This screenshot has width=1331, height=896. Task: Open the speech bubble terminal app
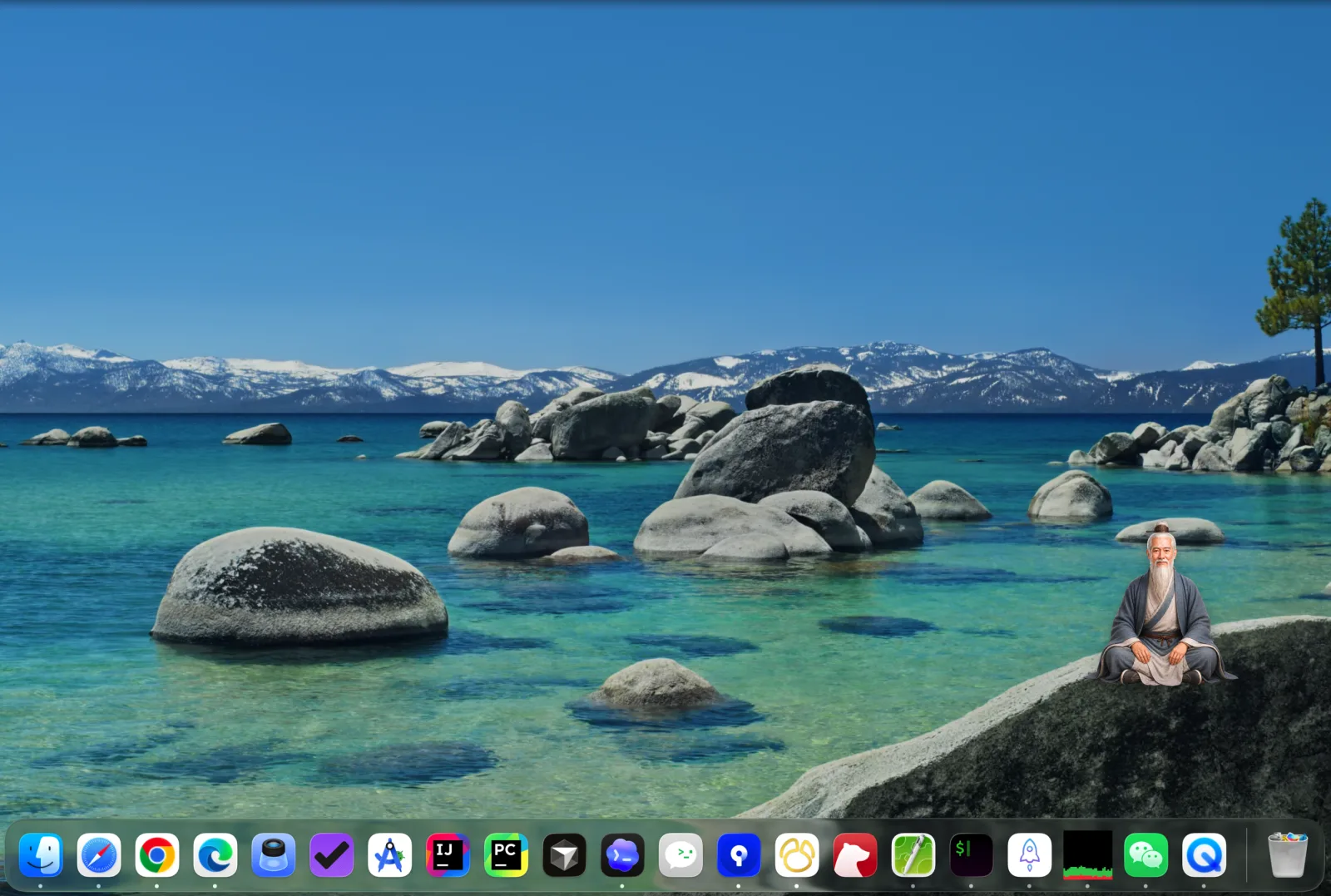click(x=681, y=855)
